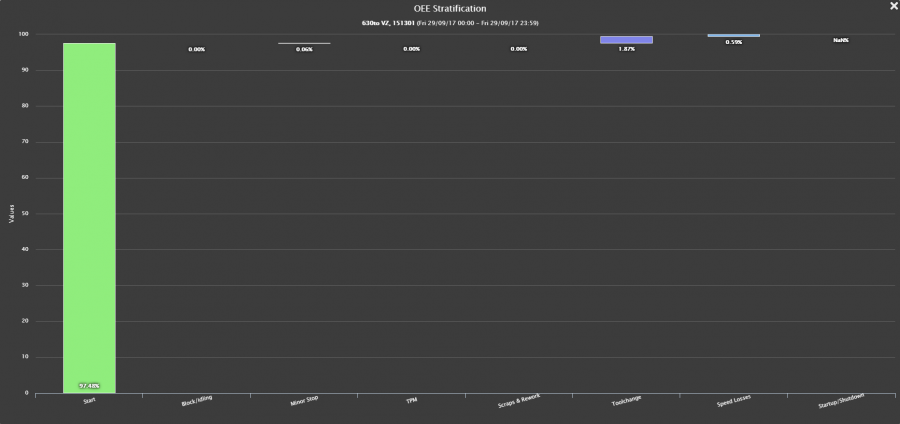Click the Minor Stop axis label
The width and height of the screenshot is (900, 424).
pyautogui.click(x=304, y=400)
